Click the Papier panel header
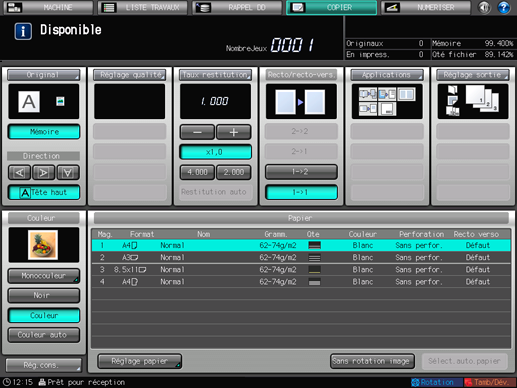This screenshot has height=388, width=517. pyautogui.click(x=301, y=218)
